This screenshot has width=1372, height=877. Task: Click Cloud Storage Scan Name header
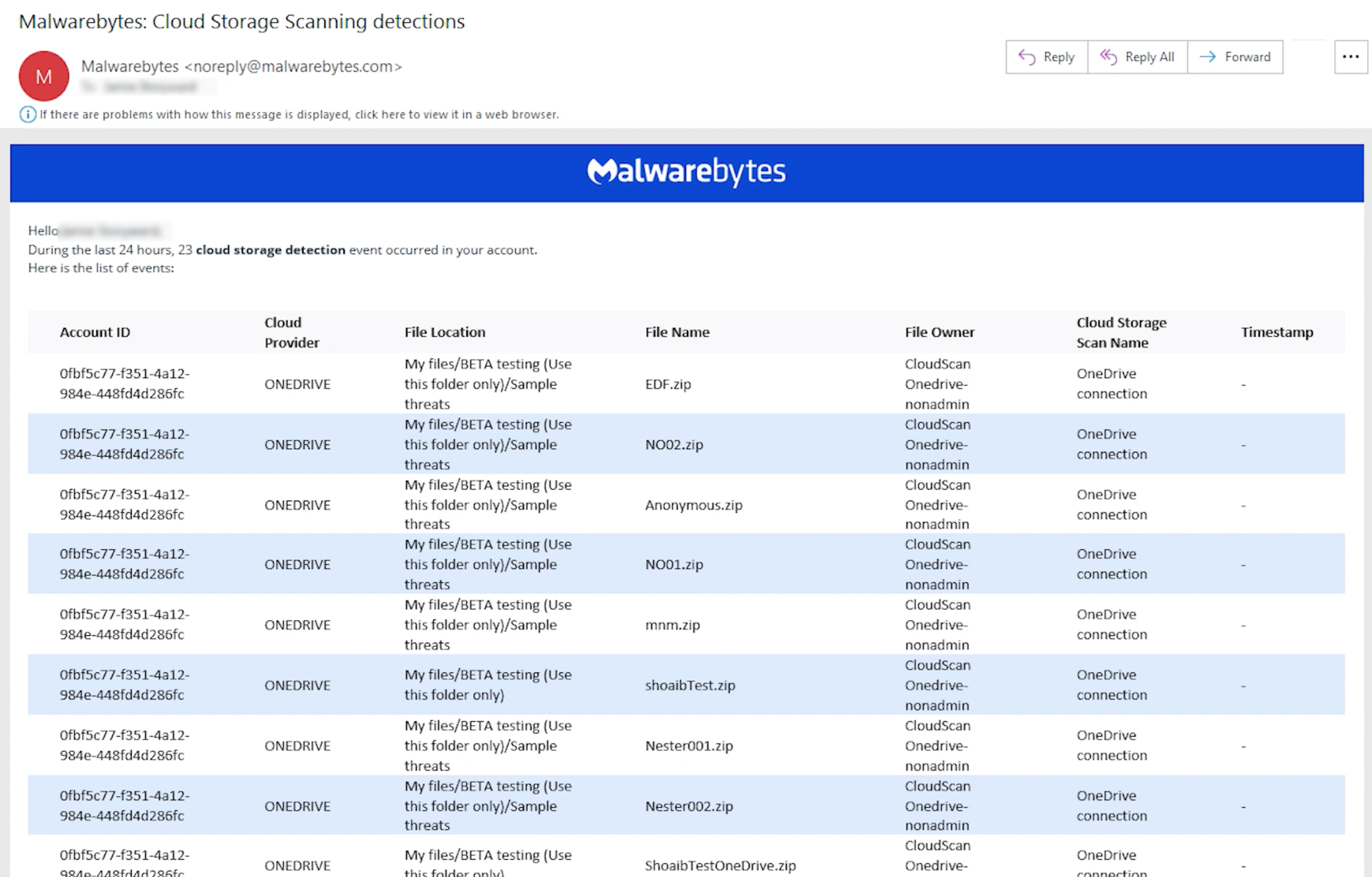pyautogui.click(x=1121, y=333)
